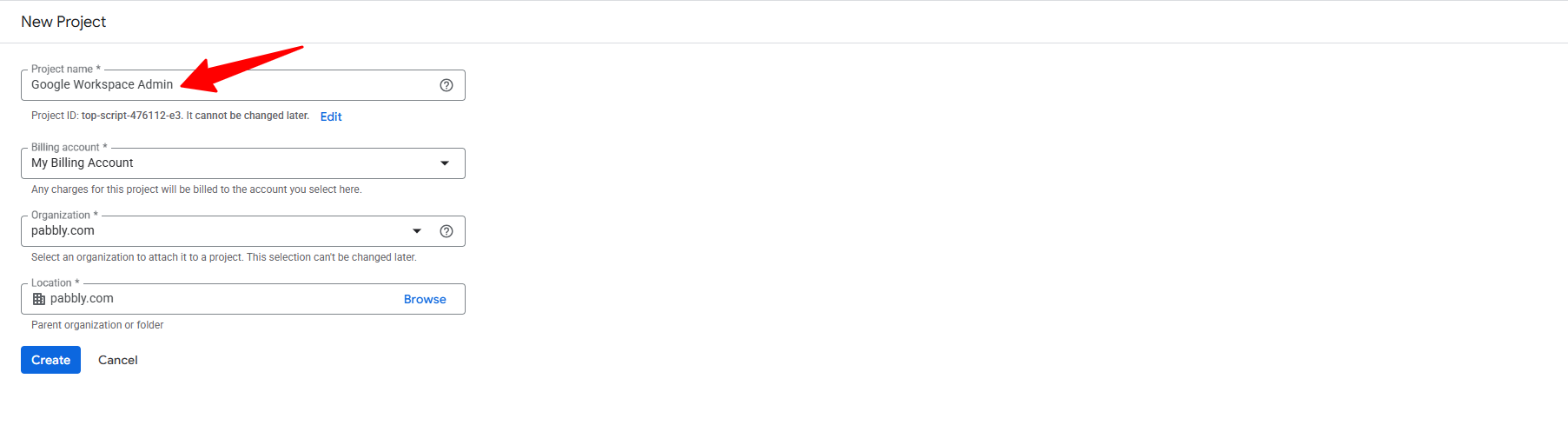This screenshot has width=1568, height=445.
Task: Click pabbly.com in the Location field
Action: point(82,299)
